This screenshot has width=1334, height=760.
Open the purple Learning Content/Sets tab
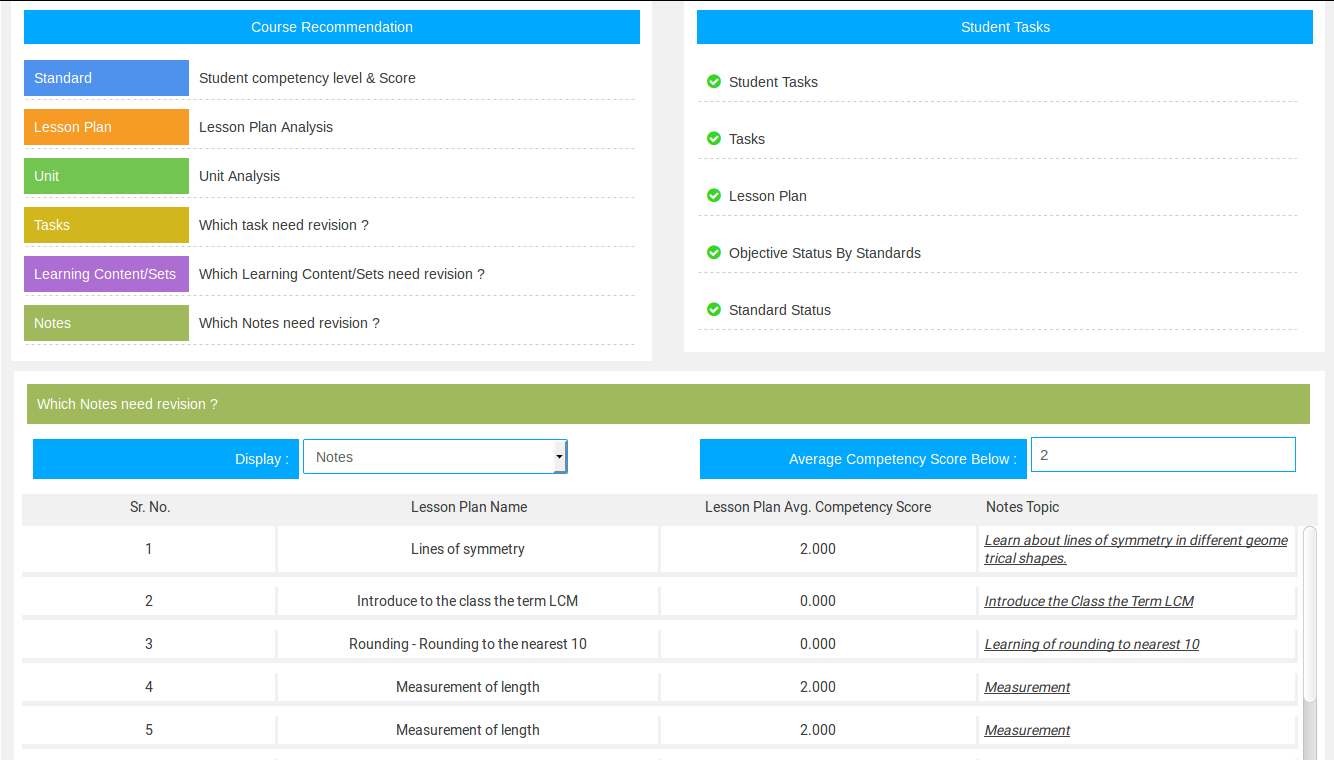[x=106, y=274]
